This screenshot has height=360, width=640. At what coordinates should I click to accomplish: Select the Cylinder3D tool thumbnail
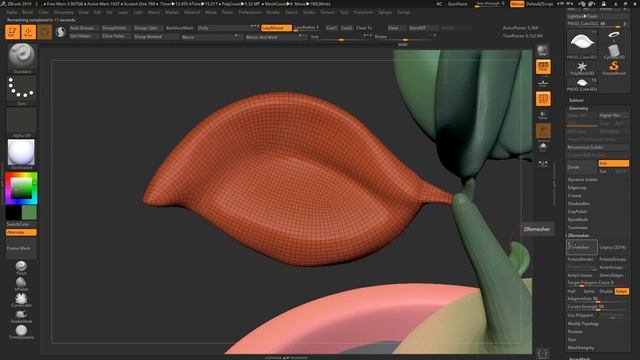pyautogui.click(x=614, y=52)
